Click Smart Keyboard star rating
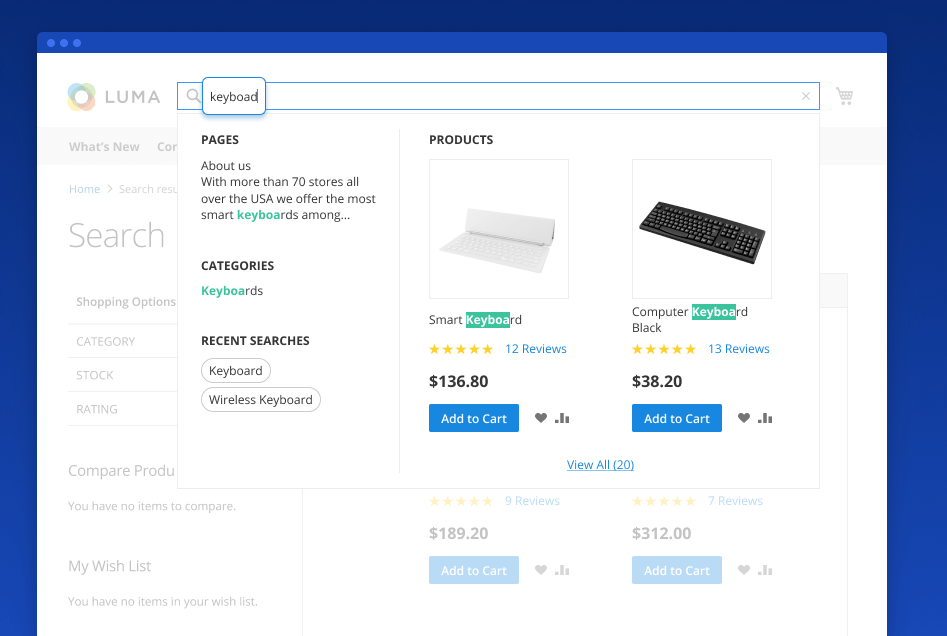The width and height of the screenshot is (947, 636). coord(461,349)
